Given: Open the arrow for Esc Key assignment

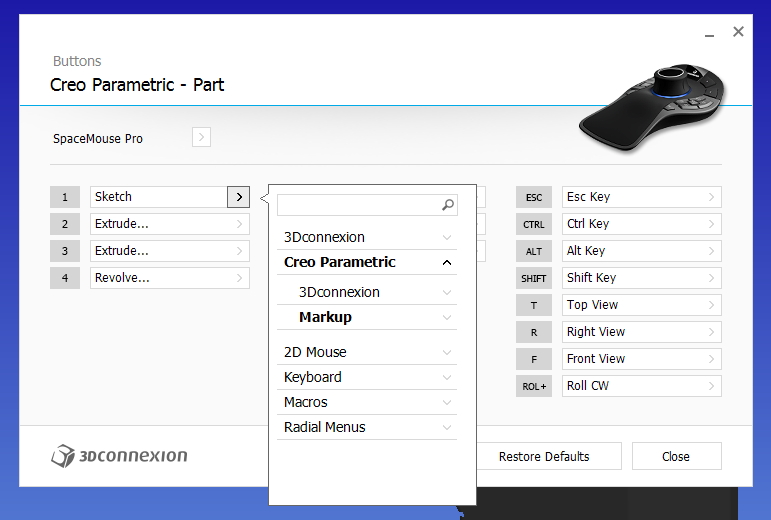Looking at the screenshot, I should point(711,197).
